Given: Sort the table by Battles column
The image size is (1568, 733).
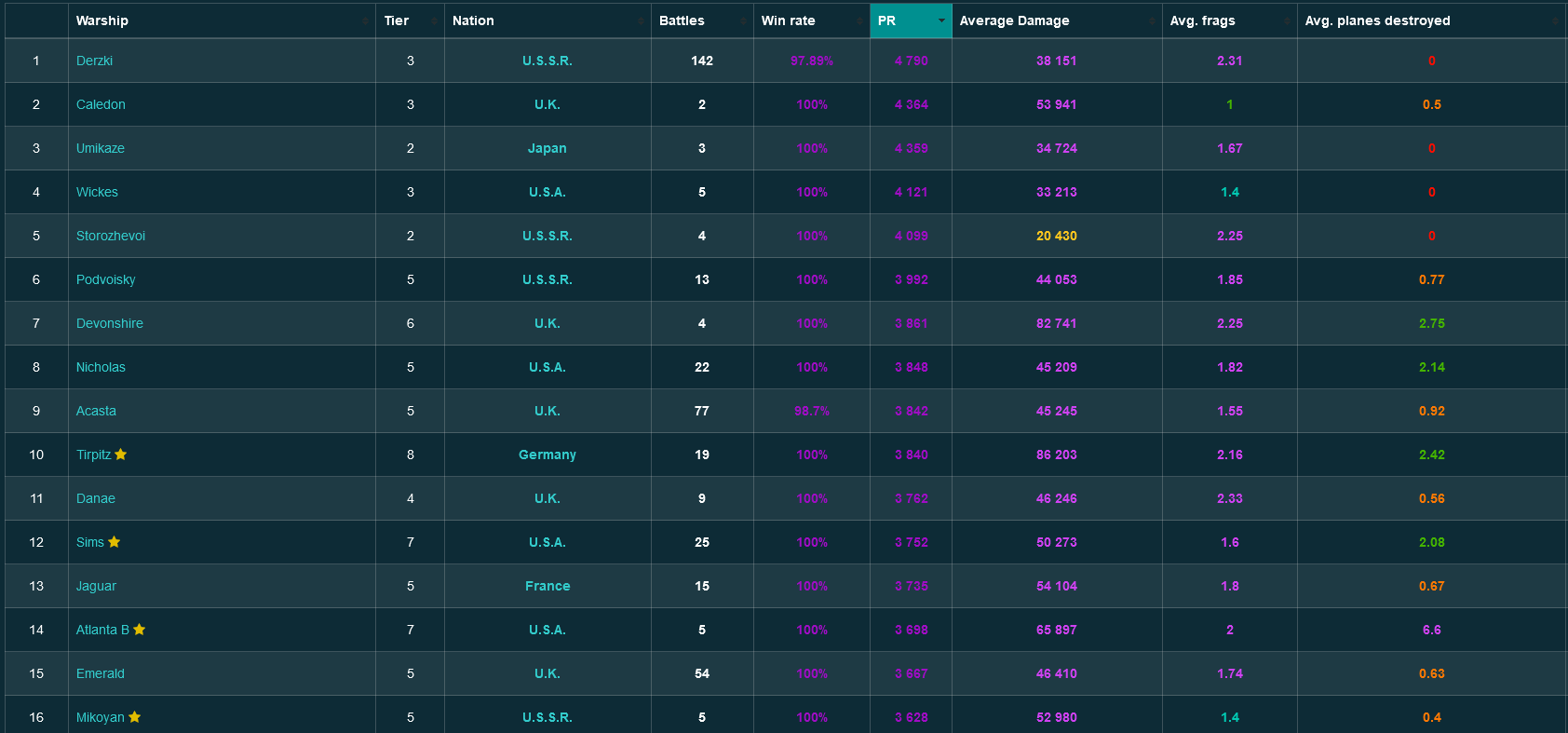Looking at the screenshot, I should pyautogui.click(x=682, y=20).
